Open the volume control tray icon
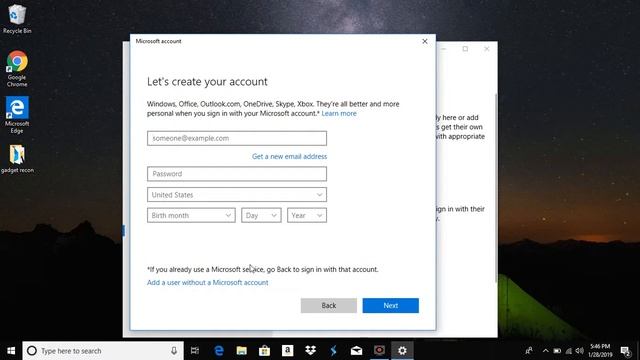The width and height of the screenshot is (640, 360). pos(580,351)
